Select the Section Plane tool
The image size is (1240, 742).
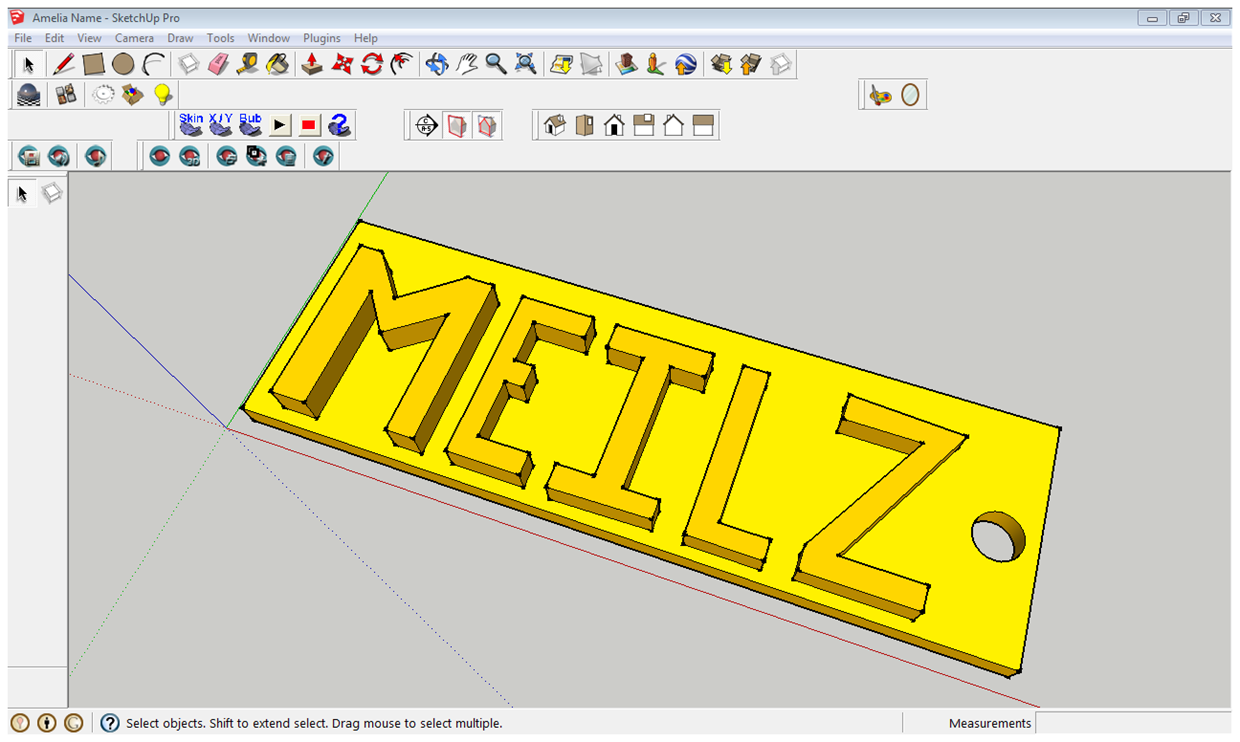pos(427,126)
